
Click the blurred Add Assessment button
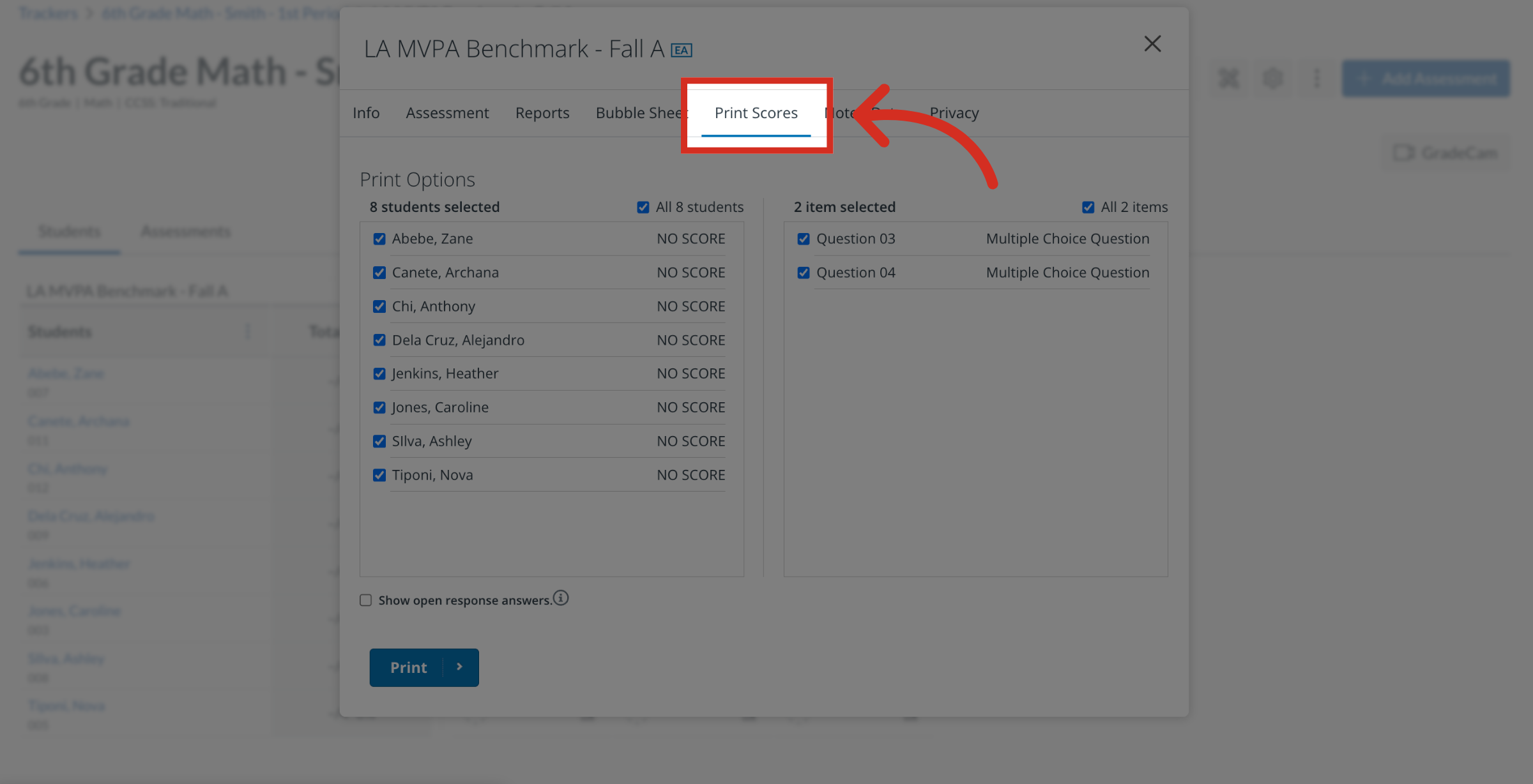[x=1426, y=79]
